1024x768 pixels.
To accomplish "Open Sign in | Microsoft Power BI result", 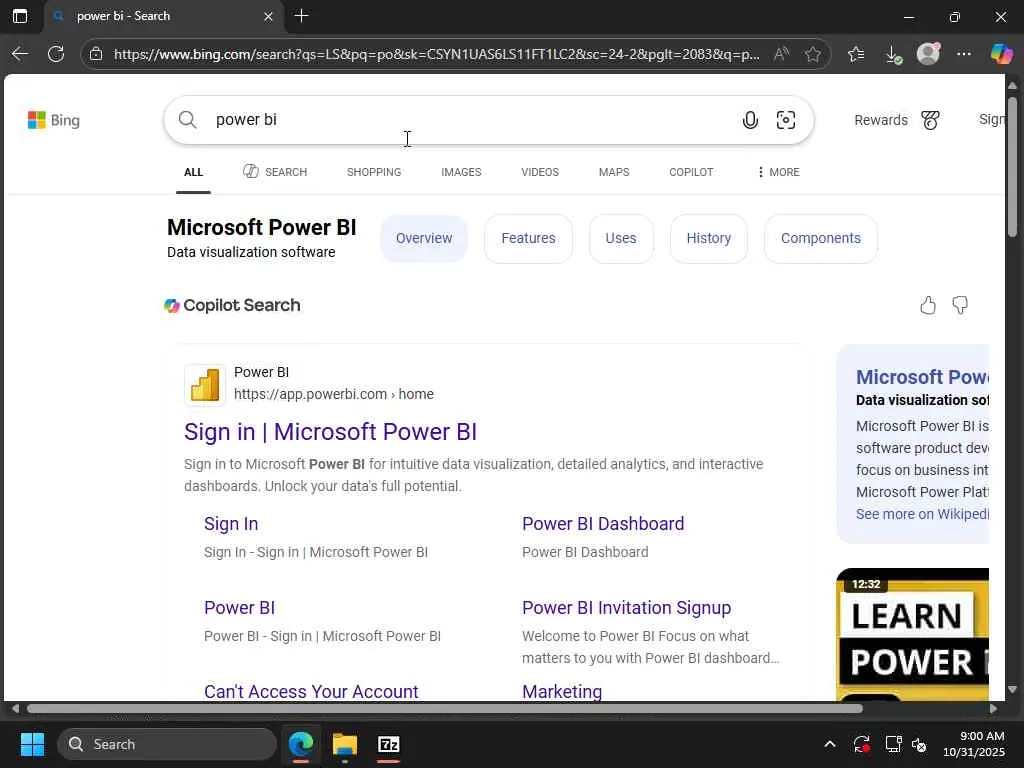I will point(330,432).
